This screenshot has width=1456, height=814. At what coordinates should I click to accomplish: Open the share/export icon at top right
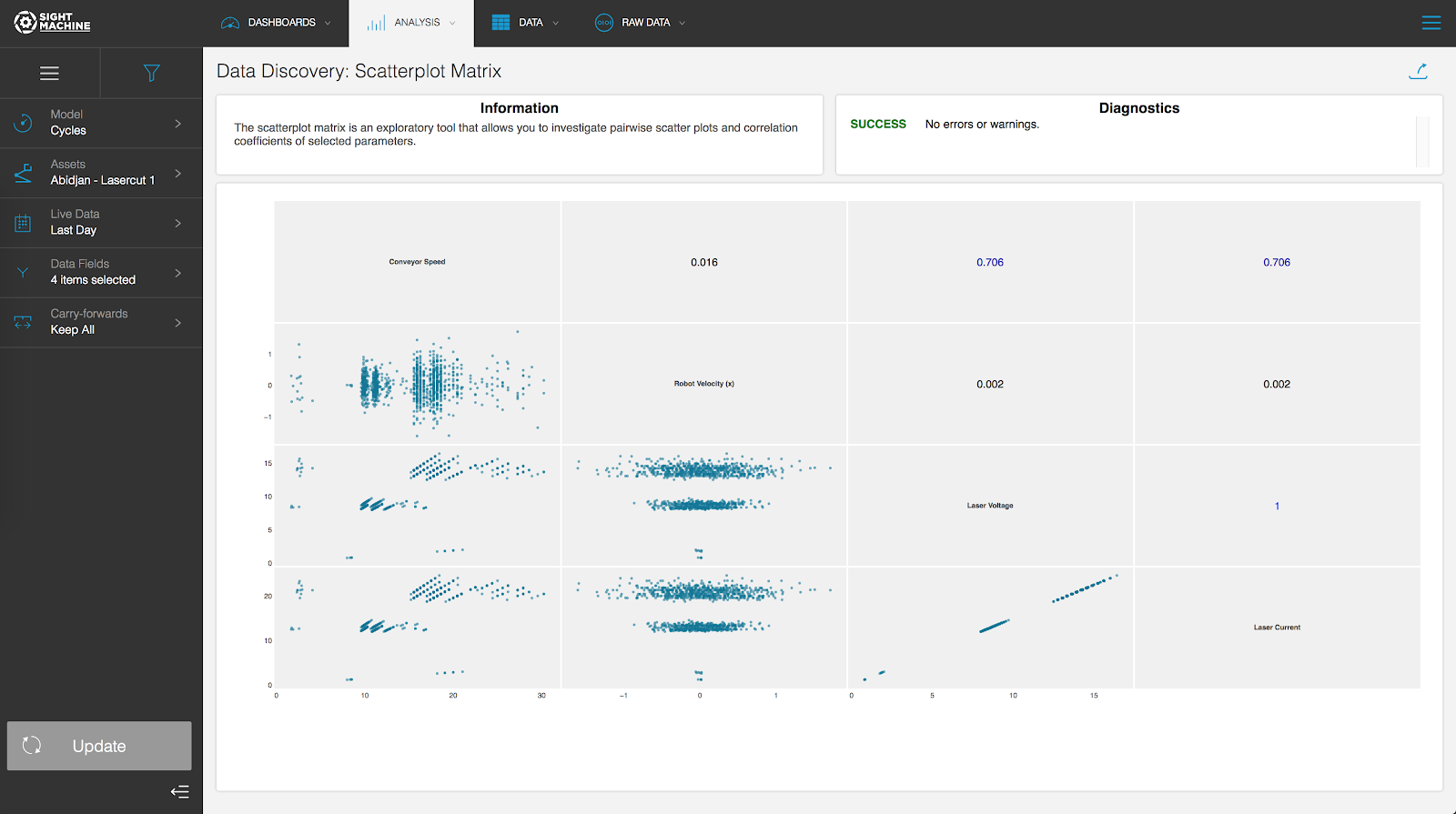click(x=1418, y=71)
